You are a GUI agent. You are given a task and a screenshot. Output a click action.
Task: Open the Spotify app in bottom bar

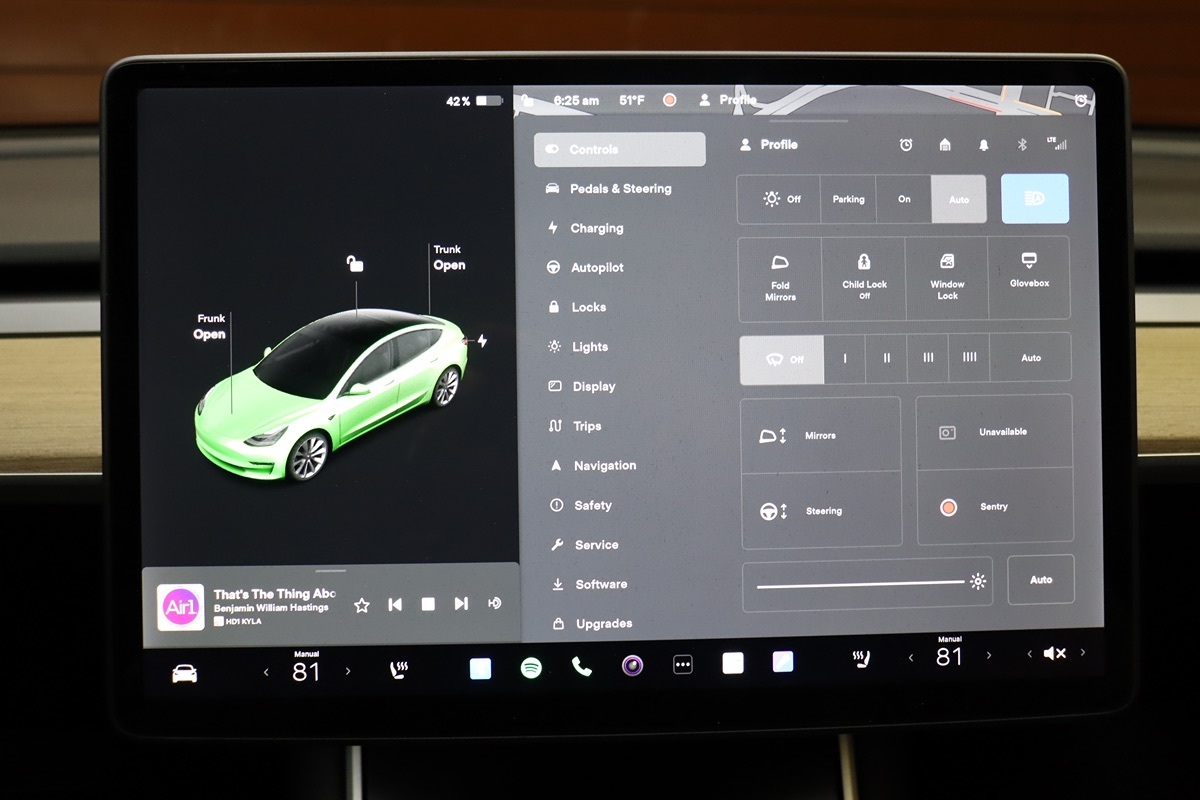[531, 667]
